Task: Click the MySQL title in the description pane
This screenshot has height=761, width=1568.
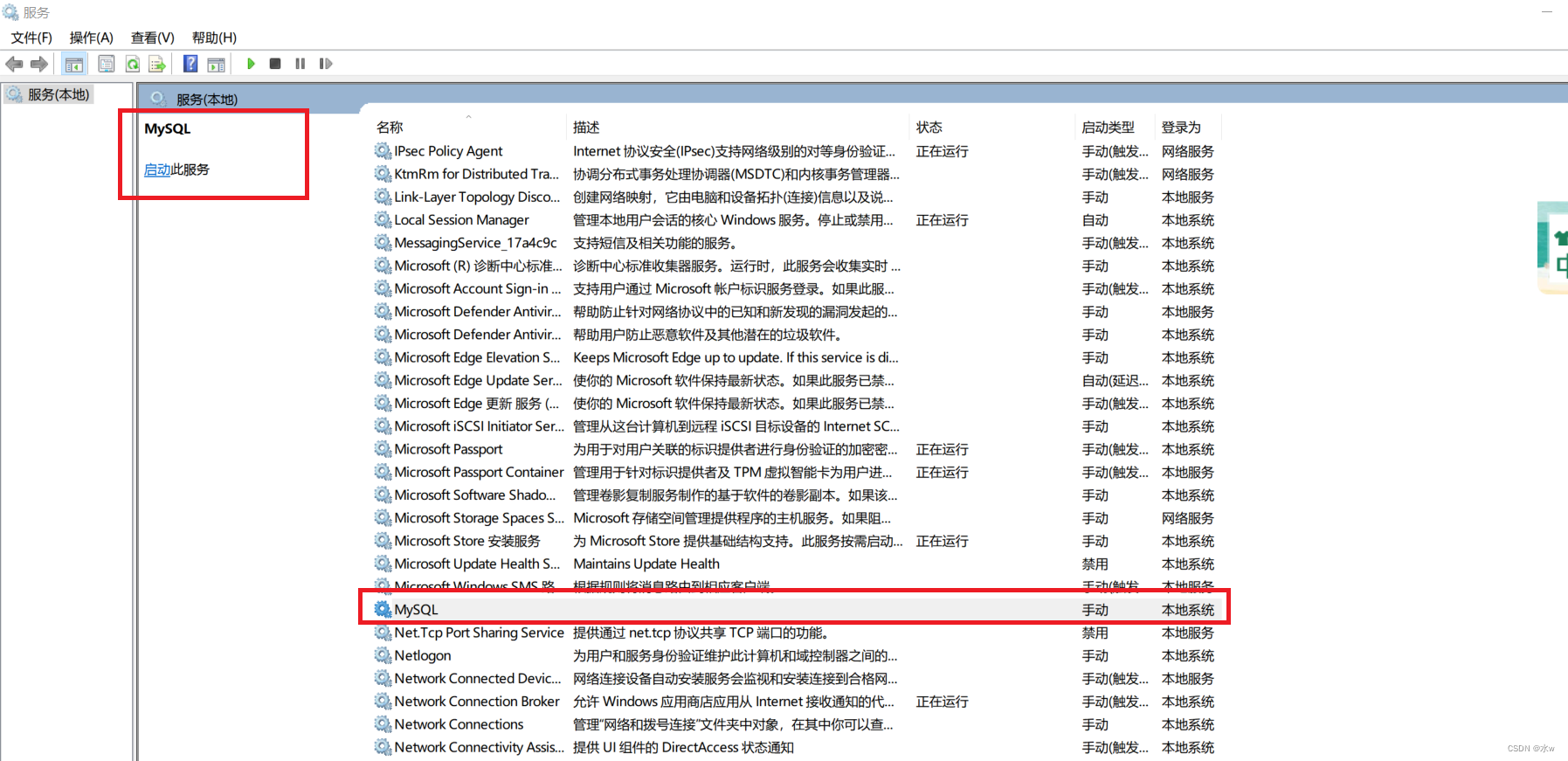Action: coord(167,128)
